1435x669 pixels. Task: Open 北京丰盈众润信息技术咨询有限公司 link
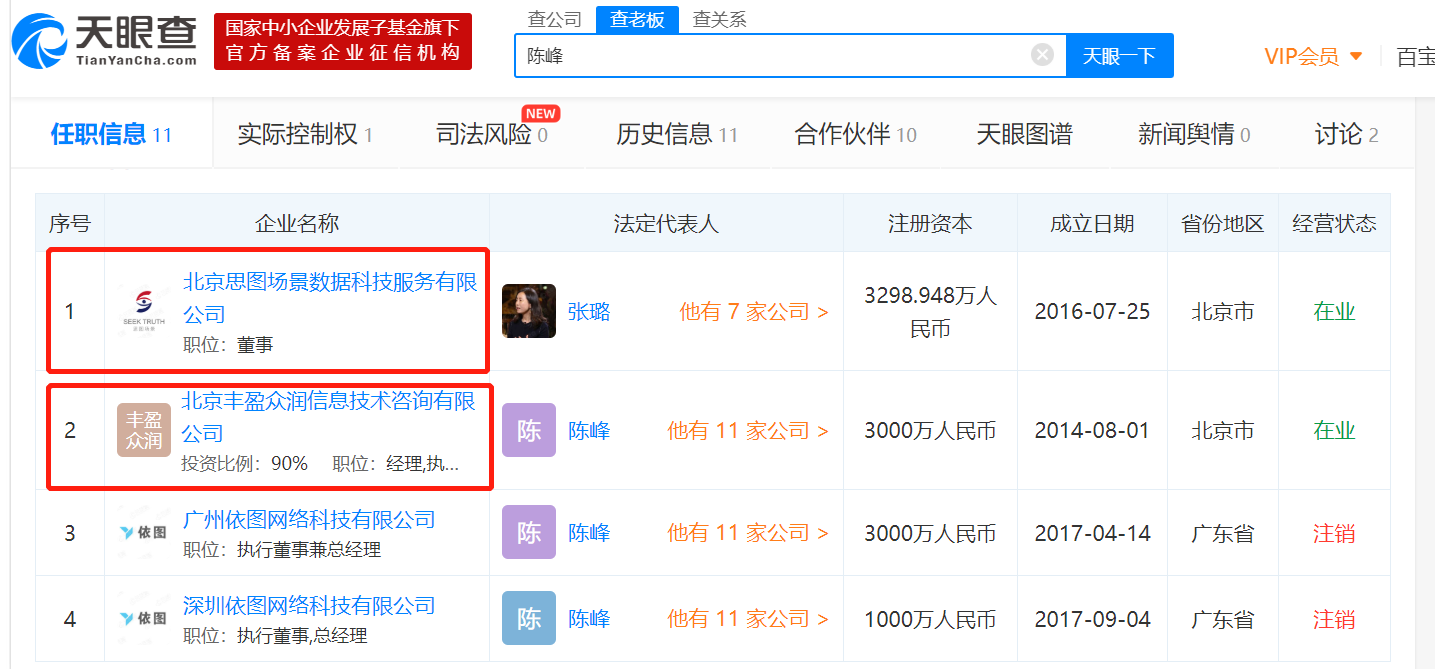(329, 417)
